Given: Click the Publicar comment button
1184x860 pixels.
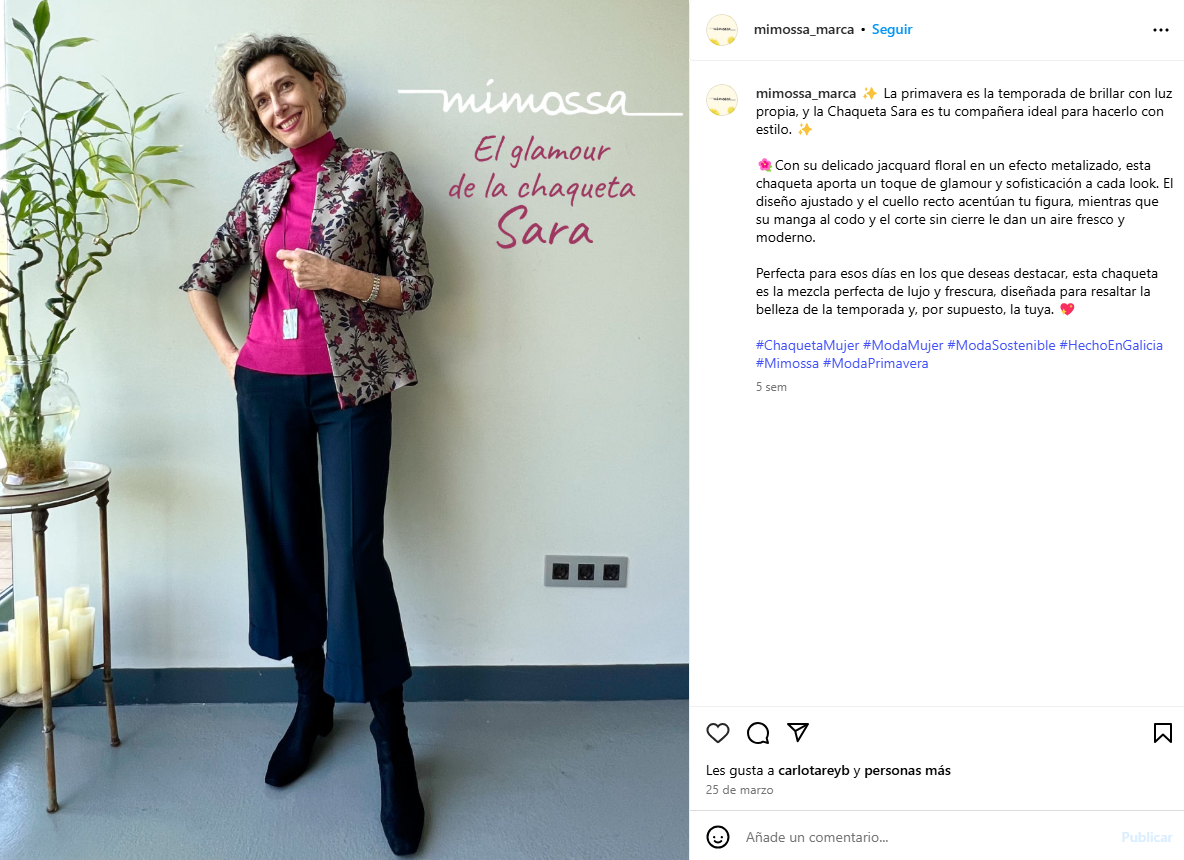Looking at the screenshot, I should tap(1146, 837).
